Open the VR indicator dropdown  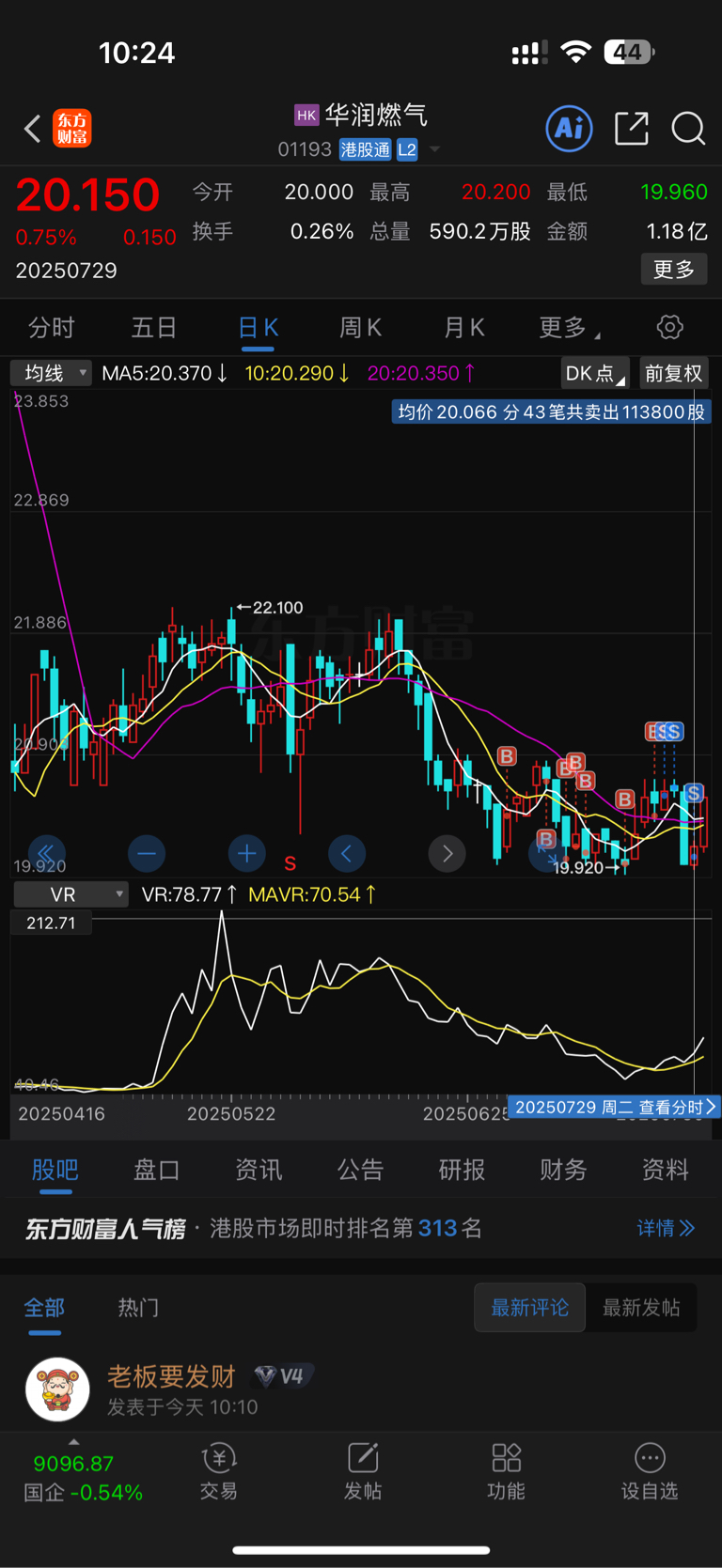(x=71, y=894)
